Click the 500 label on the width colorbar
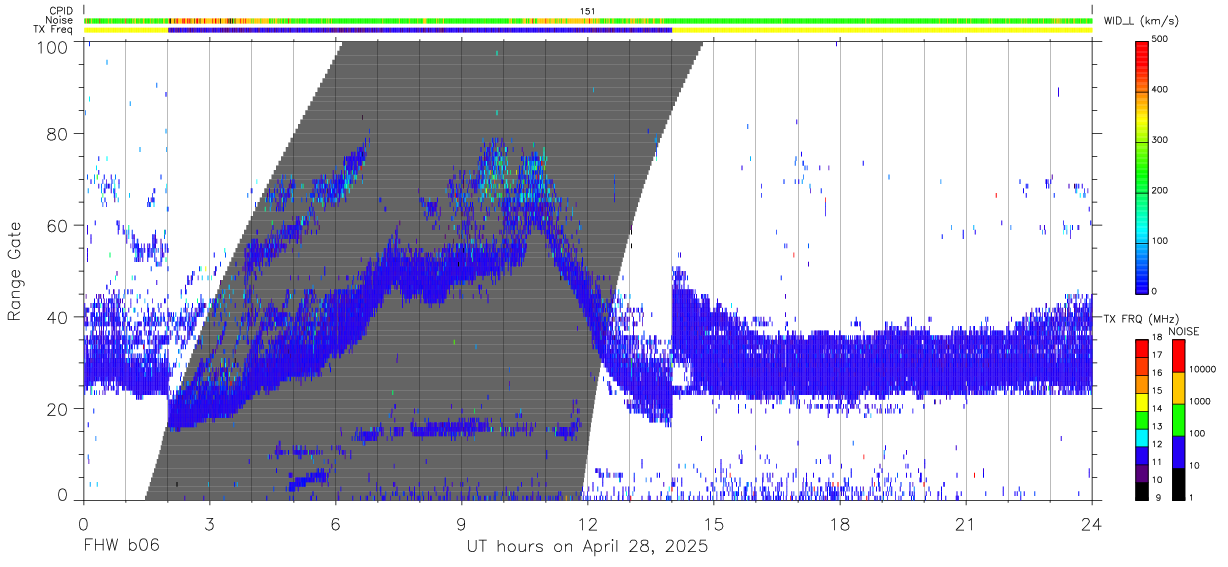1228x567 pixels. coord(1160,39)
